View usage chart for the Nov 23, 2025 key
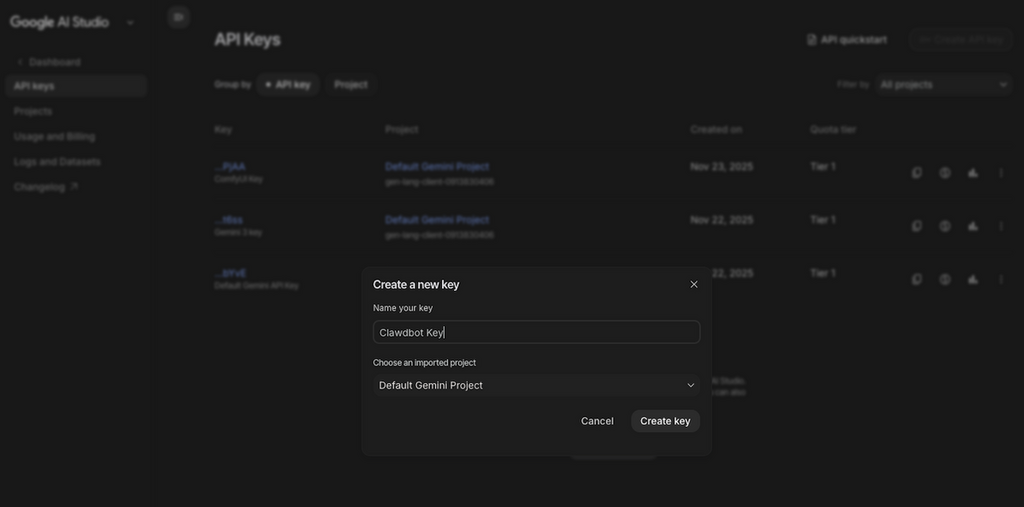 973,172
